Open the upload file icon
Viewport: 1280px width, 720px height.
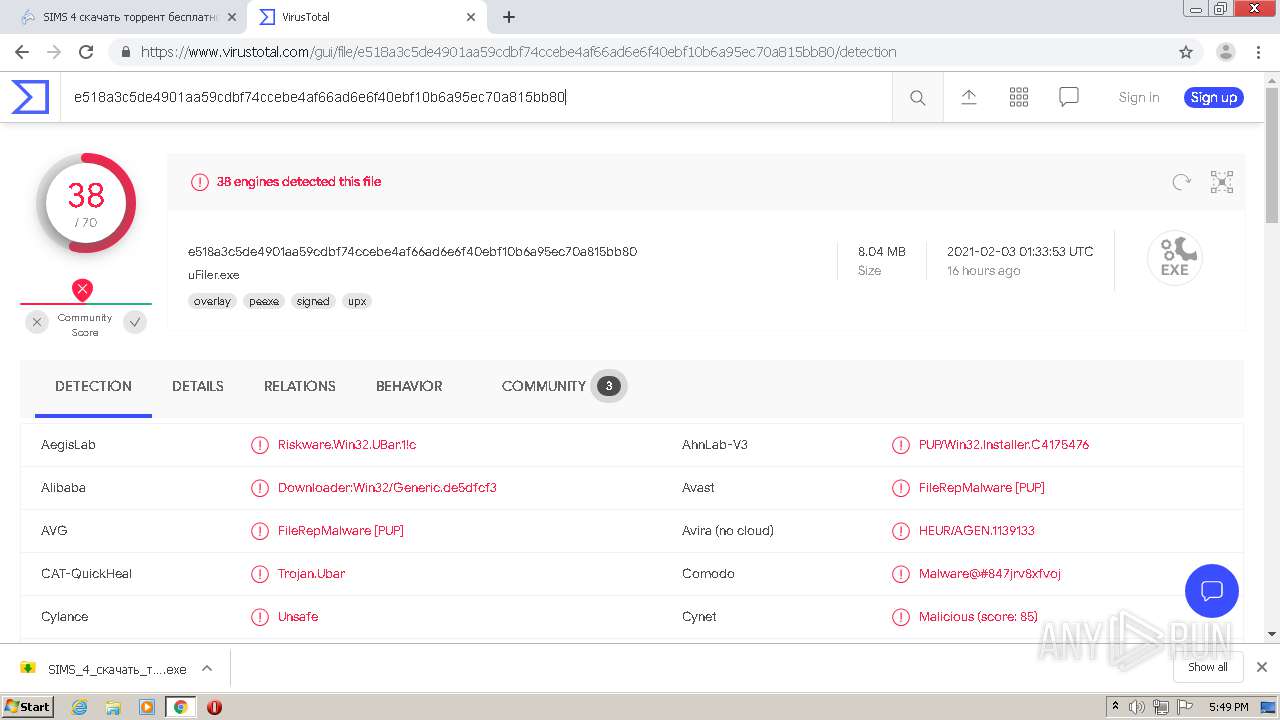point(968,97)
